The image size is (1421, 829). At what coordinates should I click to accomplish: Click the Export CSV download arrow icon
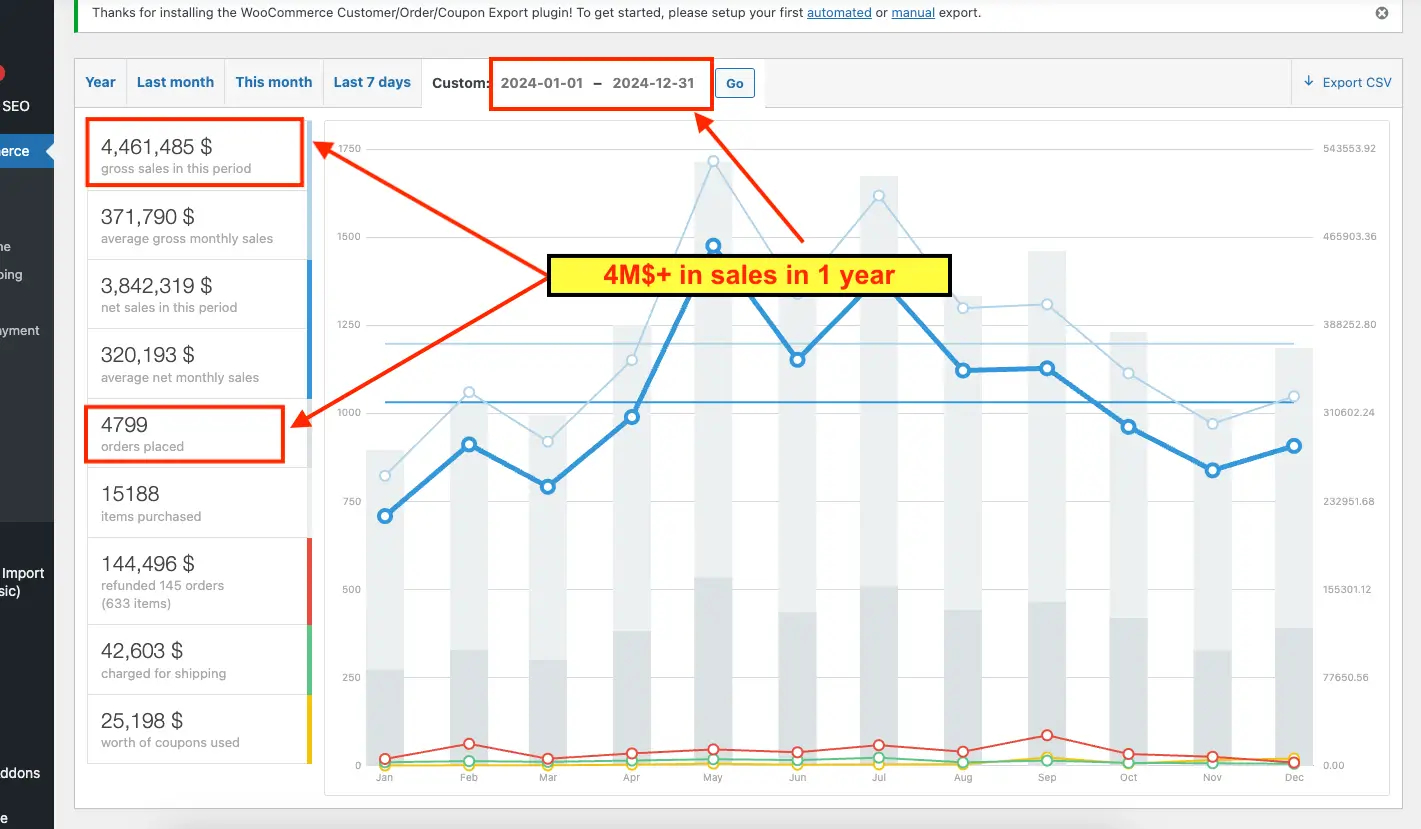(x=1309, y=82)
